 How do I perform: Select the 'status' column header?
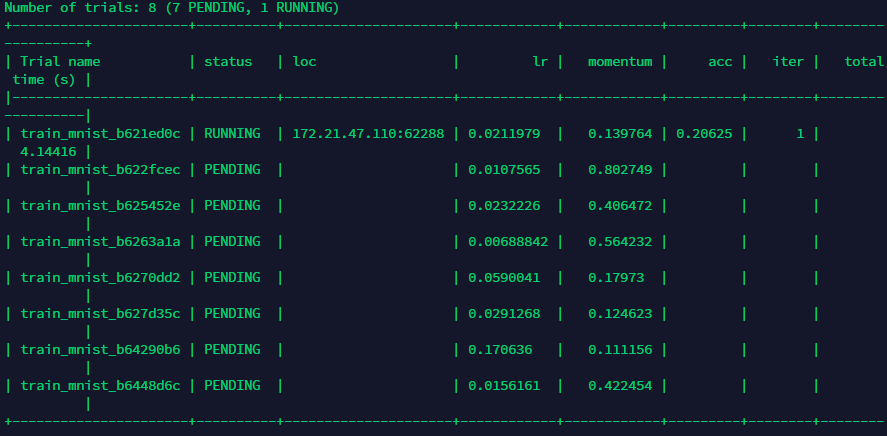point(229,62)
